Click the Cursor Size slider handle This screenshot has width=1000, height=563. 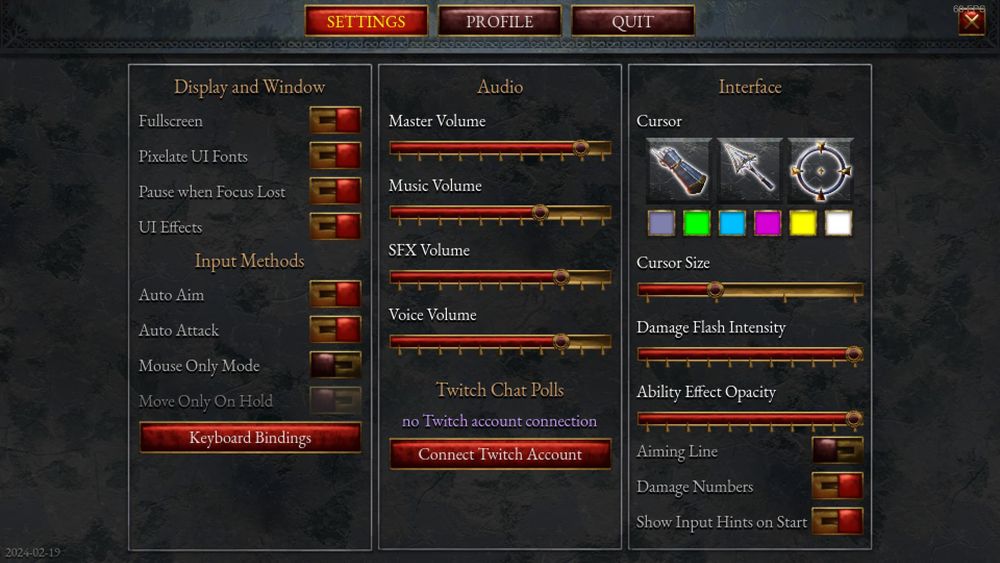[715, 290]
